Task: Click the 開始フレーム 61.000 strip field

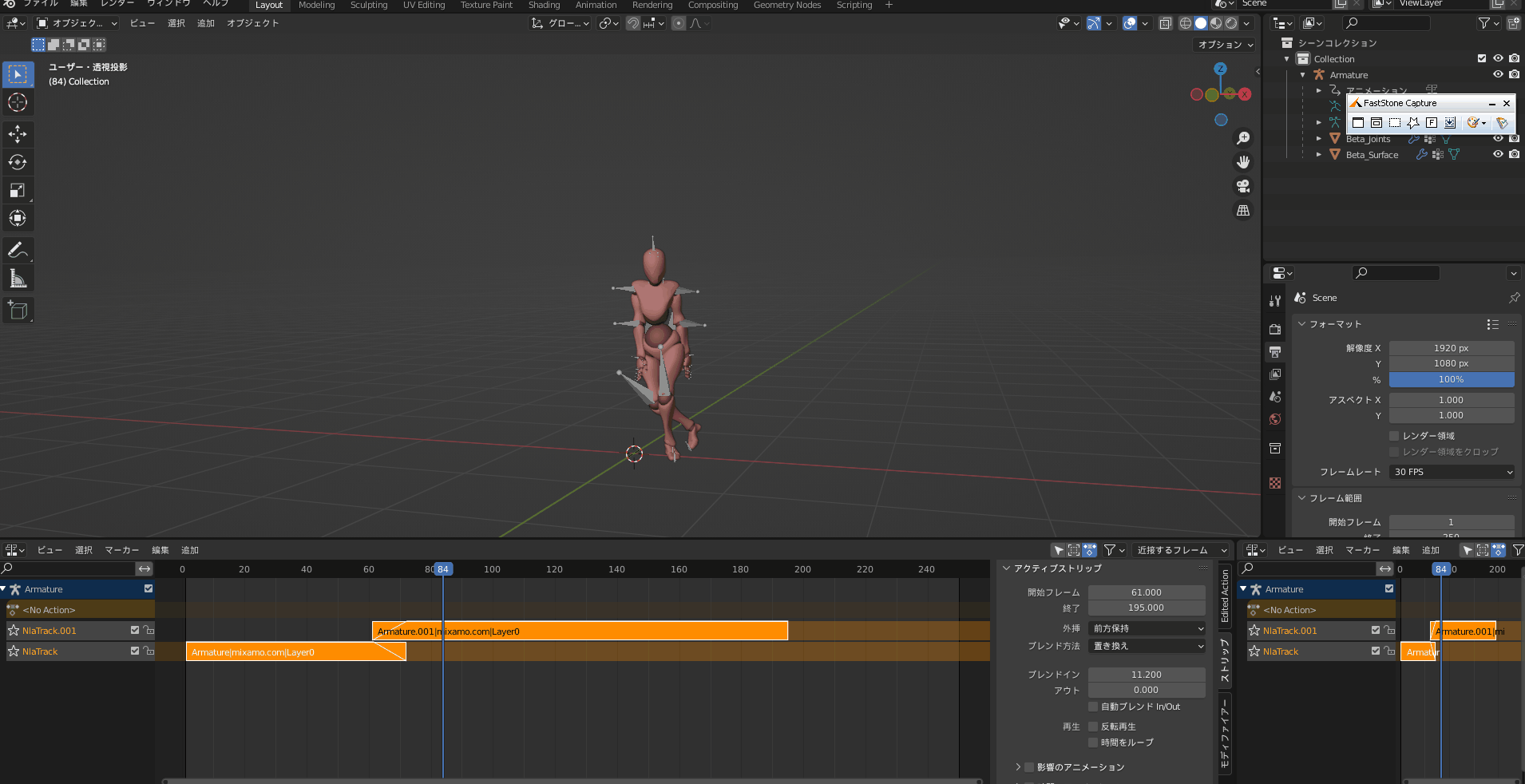Action: [x=1147, y=592]
